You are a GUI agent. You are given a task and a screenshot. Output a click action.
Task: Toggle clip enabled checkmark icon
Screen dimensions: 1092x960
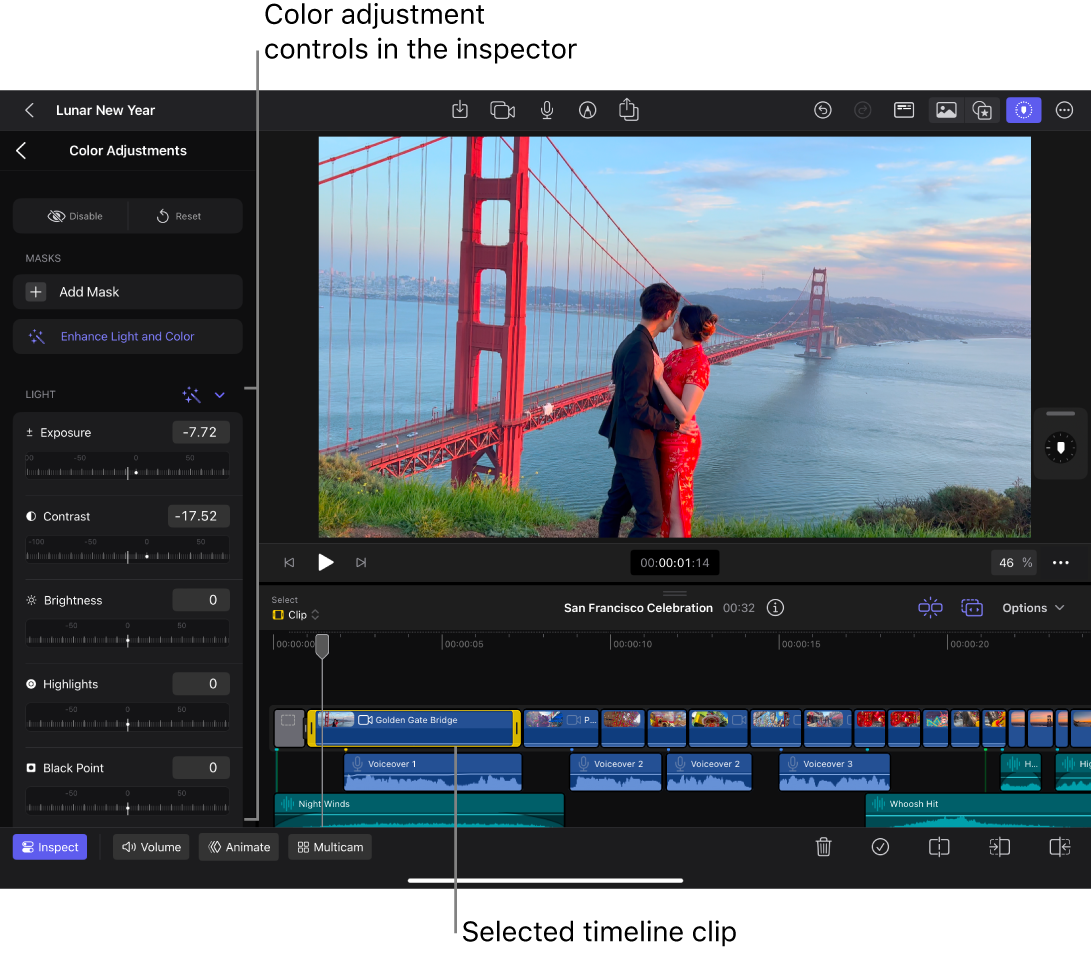[880, 847]
